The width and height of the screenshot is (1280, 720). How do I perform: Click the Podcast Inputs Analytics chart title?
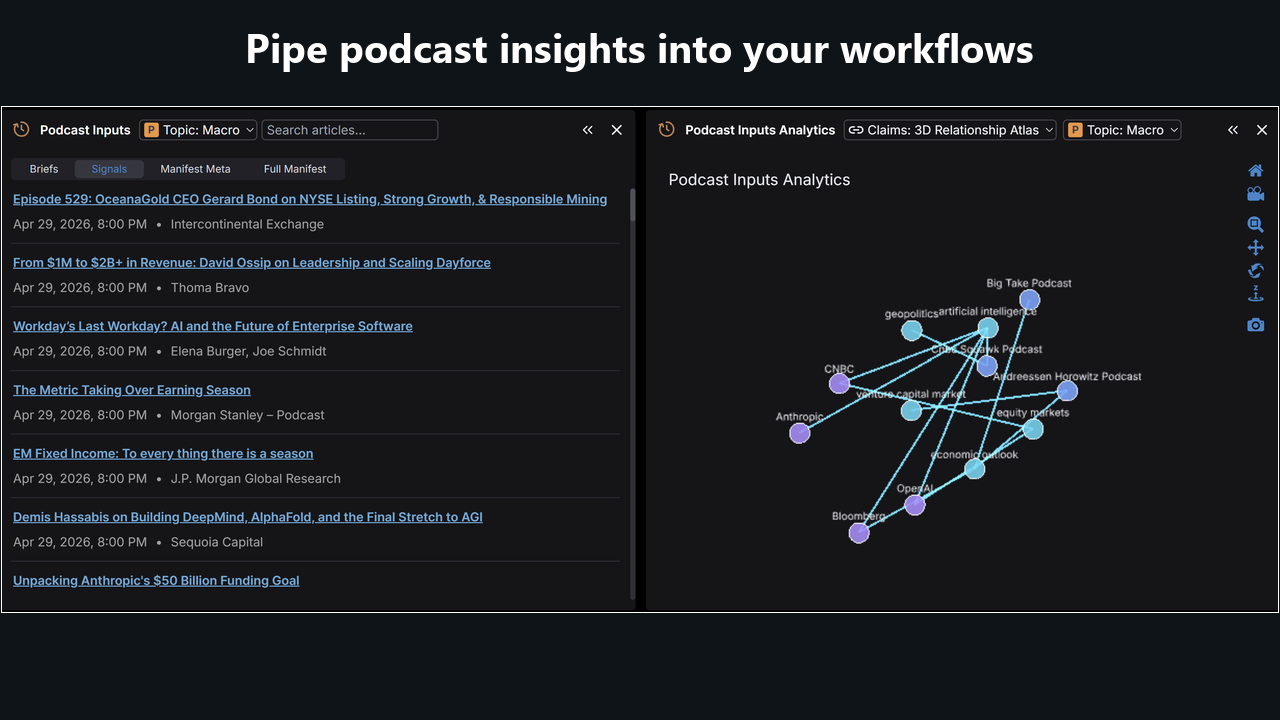click(759, 180)
